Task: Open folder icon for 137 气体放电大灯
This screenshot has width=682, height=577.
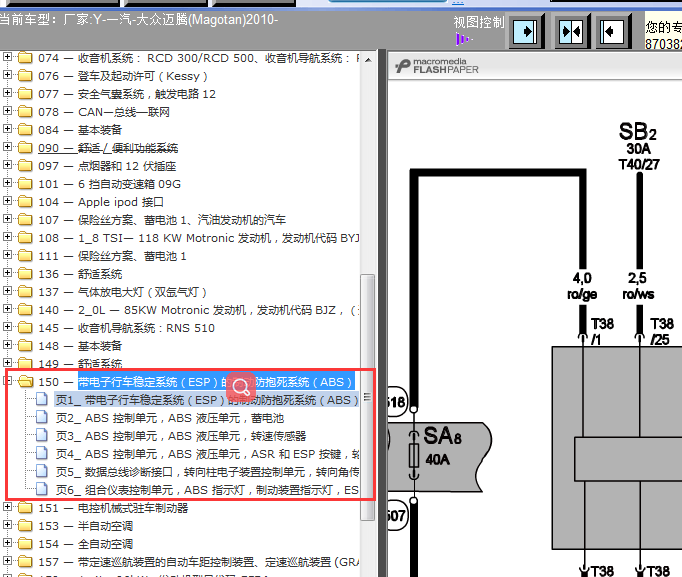Action: 25,292
